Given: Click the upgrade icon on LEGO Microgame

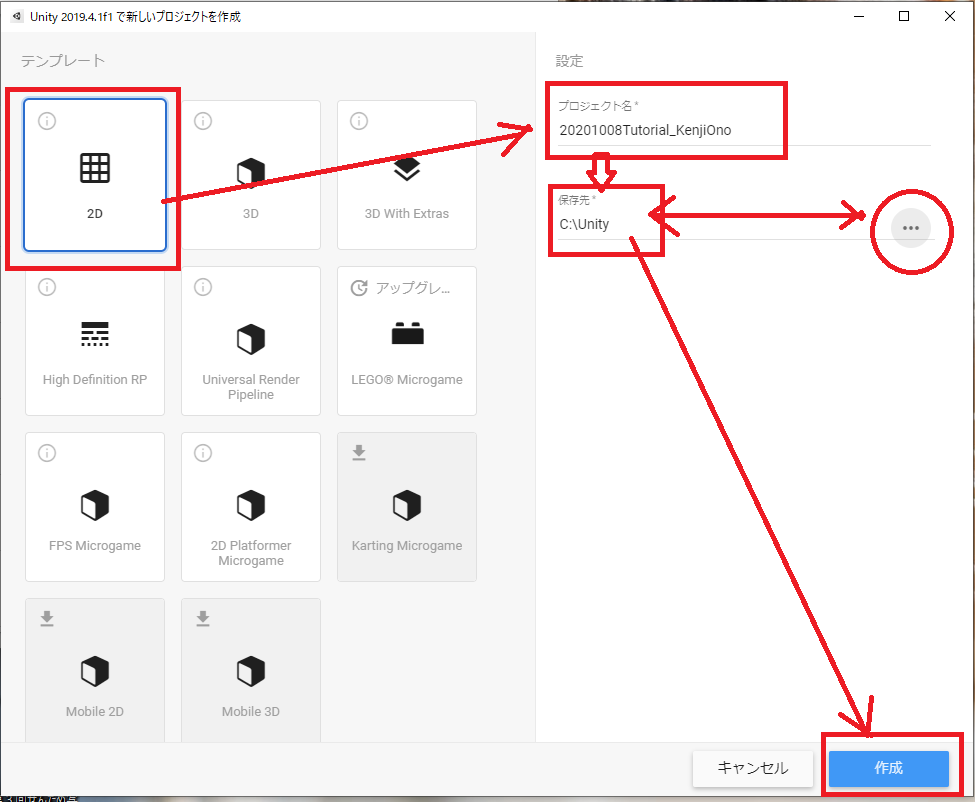Looking at the screenshot, I should point(359,288).
